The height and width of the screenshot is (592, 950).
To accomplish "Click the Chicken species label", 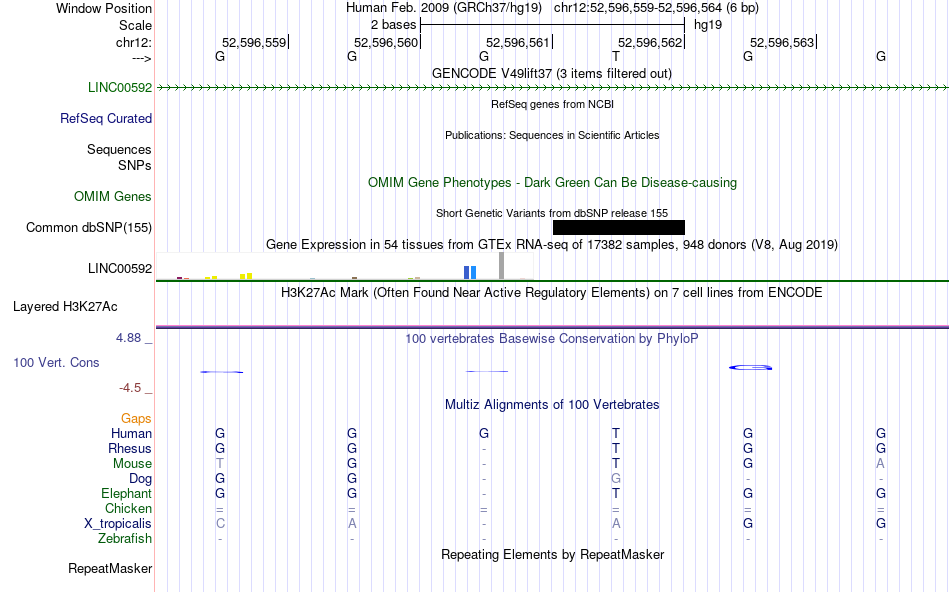I will click(x=128, y=508).
